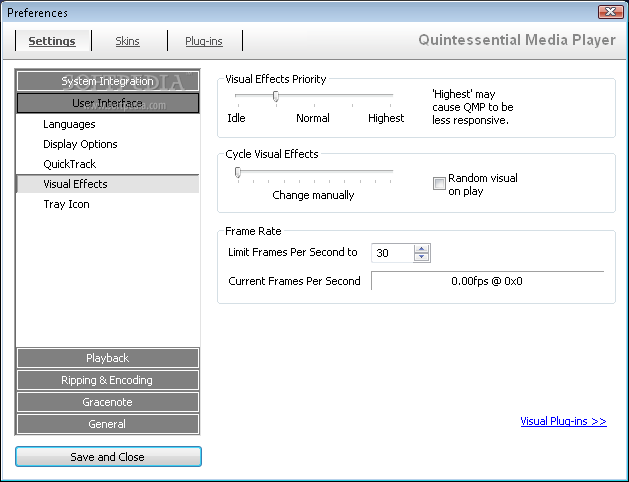The height and width of the screenshot is (482, 629).
Task: Enable Random visual on play checkbox
Action: (x=439, y=184)
